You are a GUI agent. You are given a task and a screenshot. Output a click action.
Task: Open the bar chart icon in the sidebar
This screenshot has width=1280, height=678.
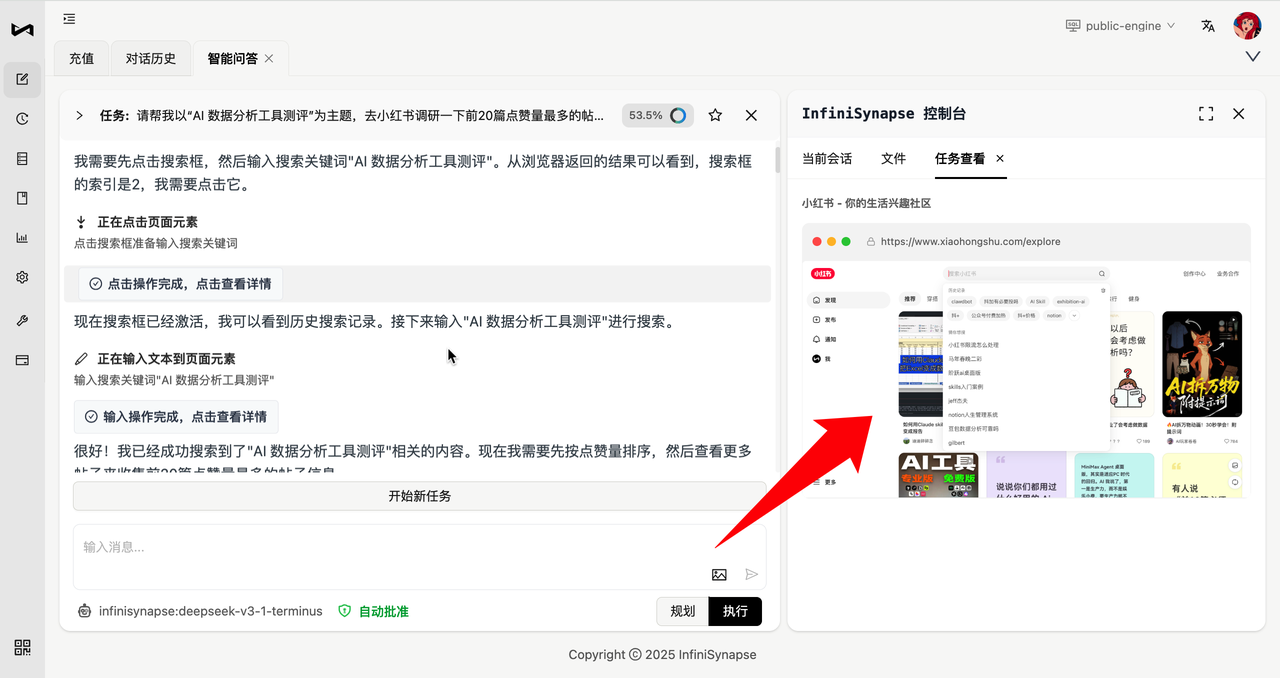click(x=22, y=238)
